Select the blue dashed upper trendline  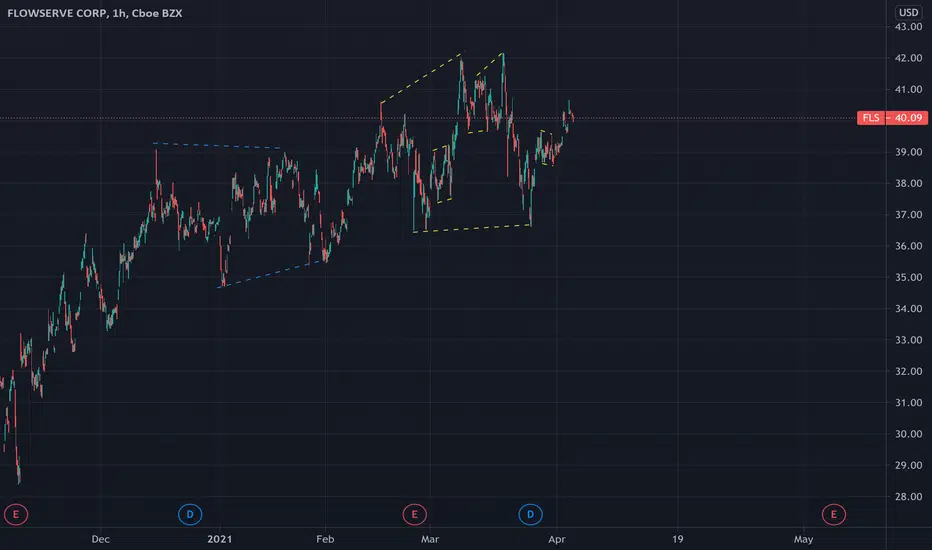click(217, 146)
